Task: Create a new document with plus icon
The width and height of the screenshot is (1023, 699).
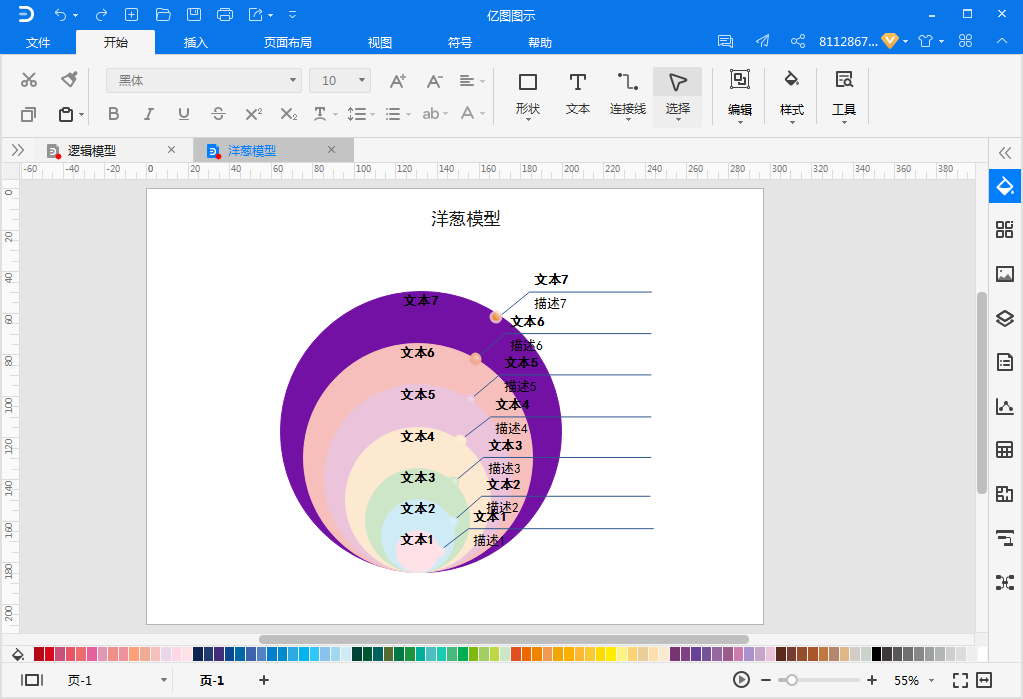Action: tap(131, 14)
